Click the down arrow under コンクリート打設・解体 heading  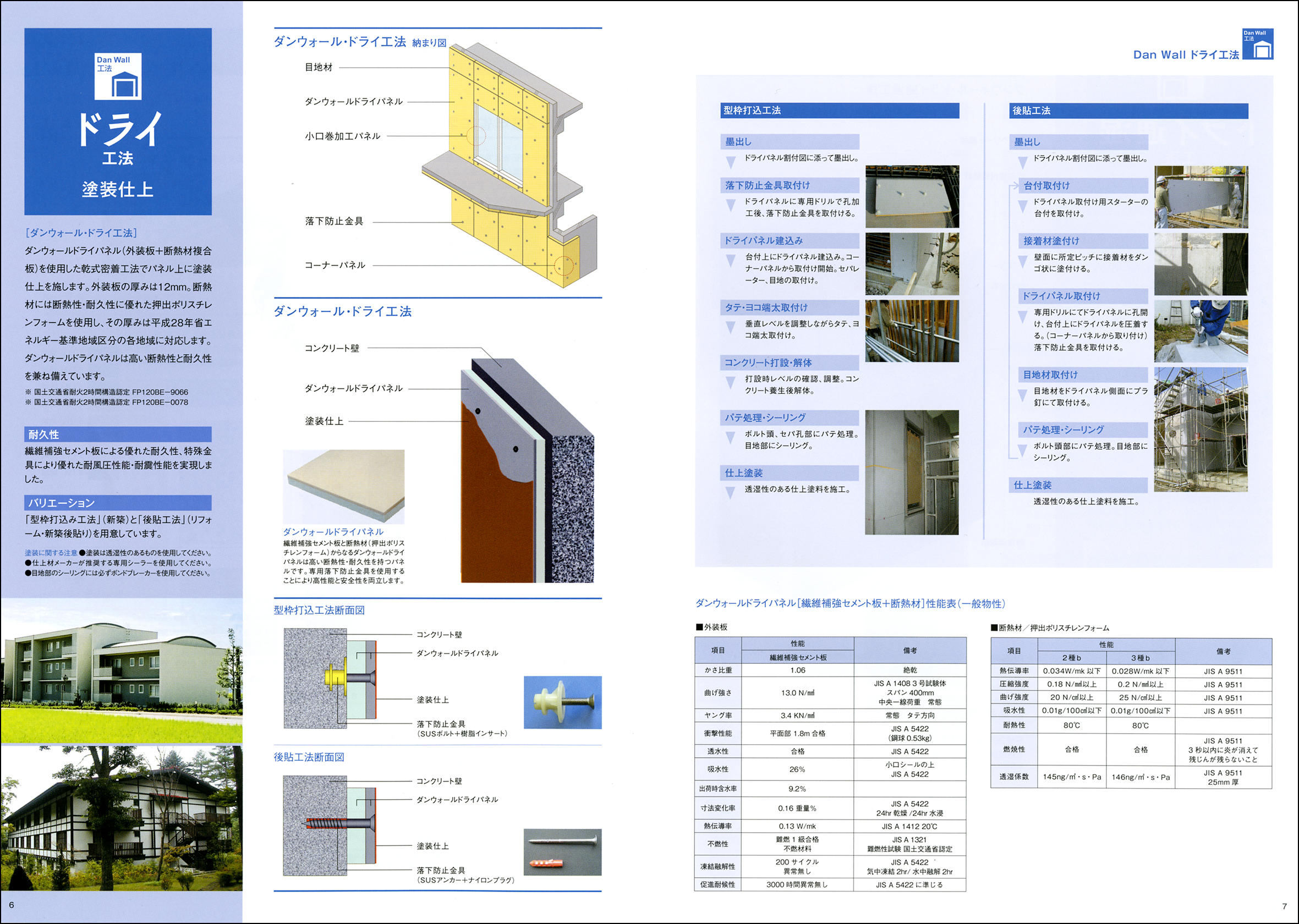click(x=731, y=382)
